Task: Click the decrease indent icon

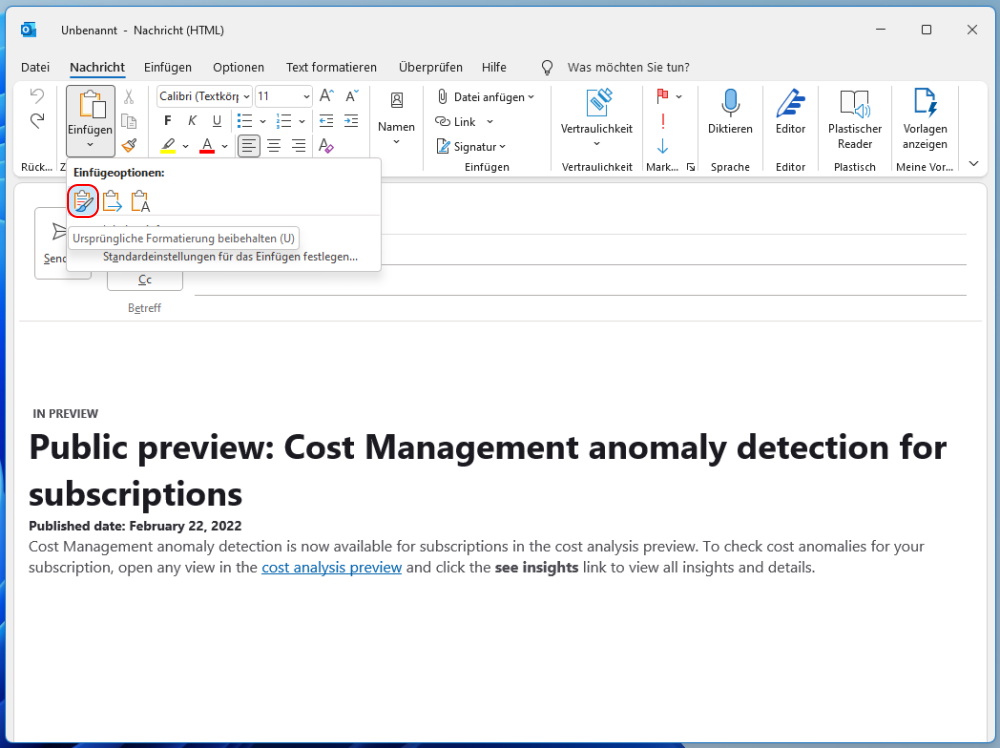Action: [x=327, y=121]
